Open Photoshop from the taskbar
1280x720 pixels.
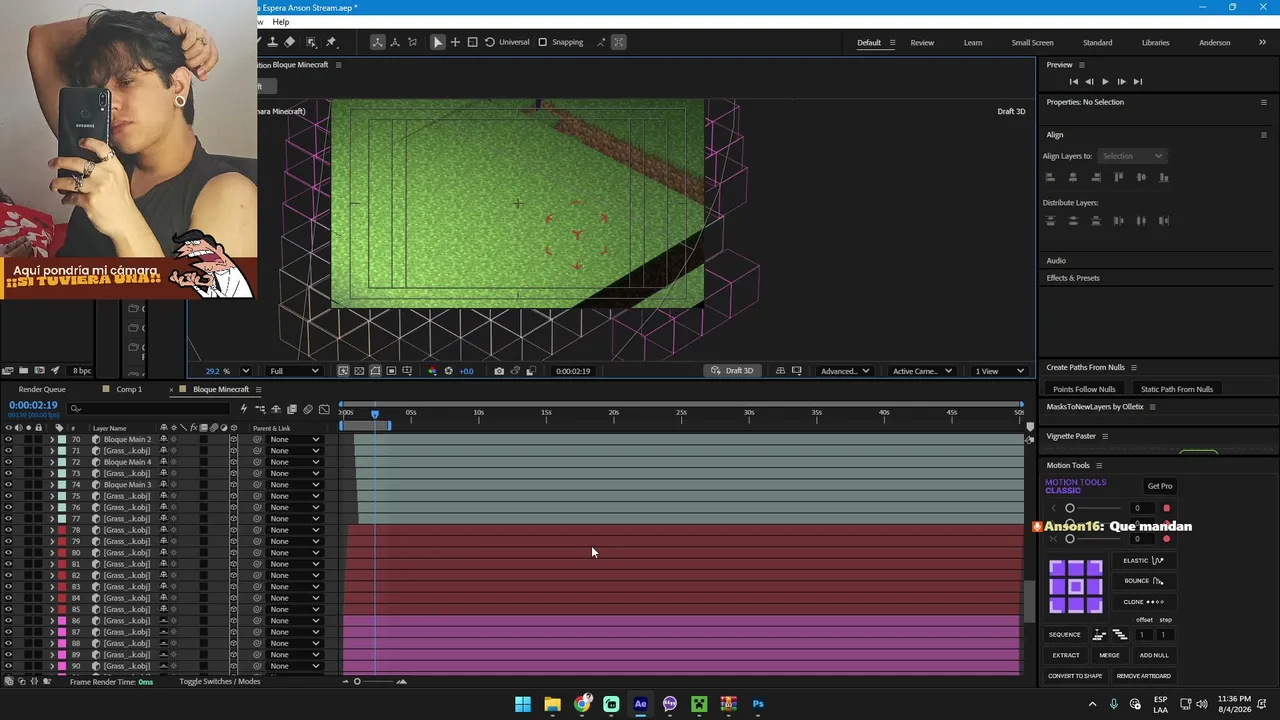(758, 704)
